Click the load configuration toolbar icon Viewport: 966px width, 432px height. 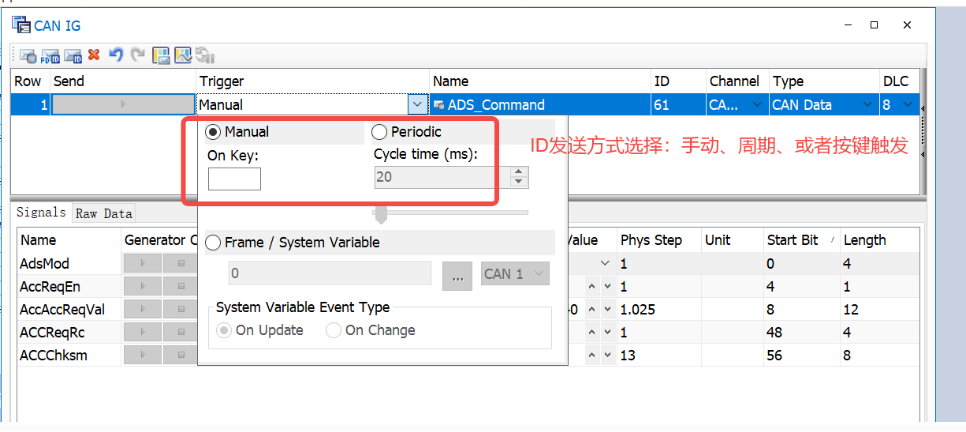[x=183, y=55]
